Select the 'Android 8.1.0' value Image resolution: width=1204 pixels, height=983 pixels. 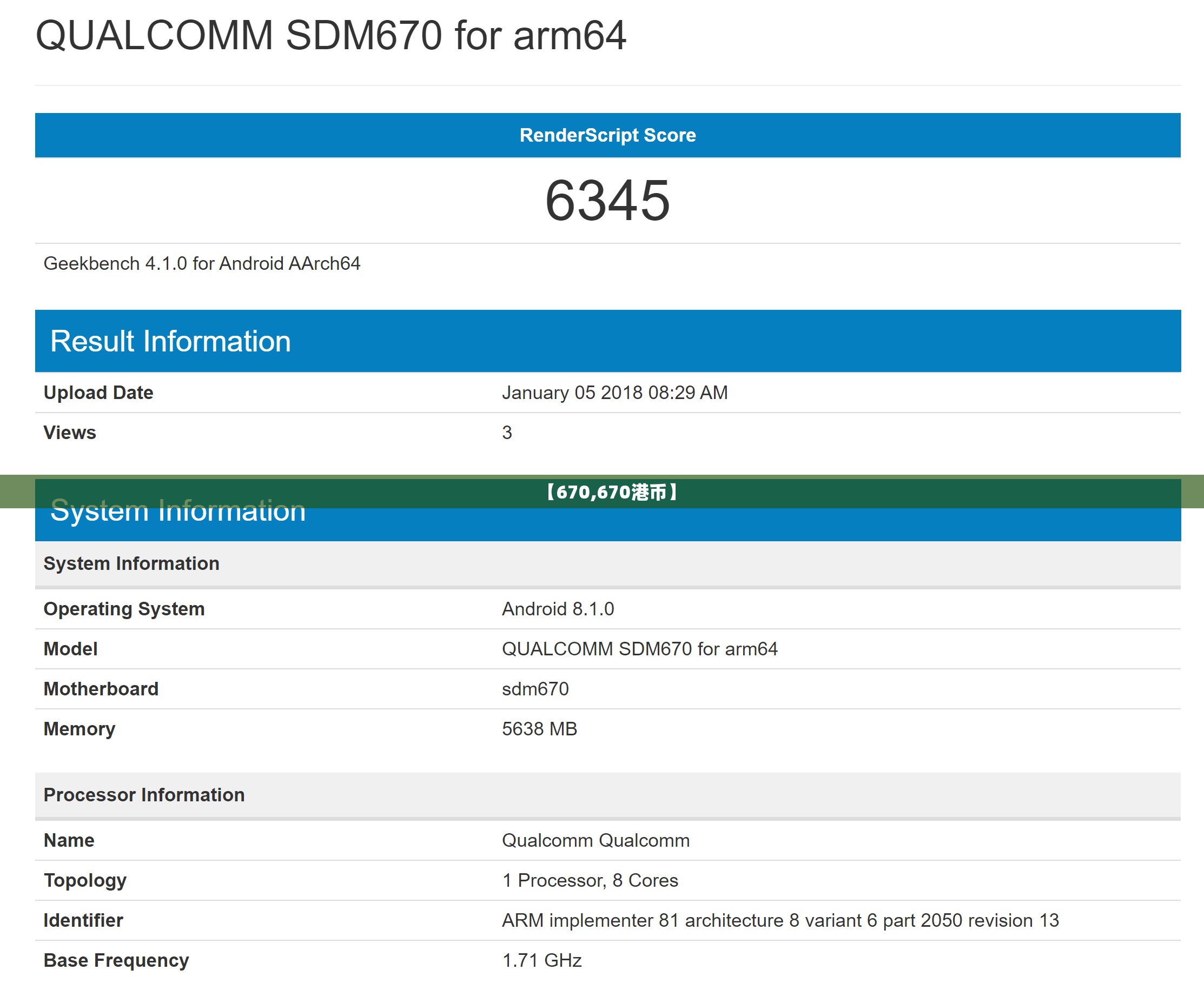click(558, 609)
